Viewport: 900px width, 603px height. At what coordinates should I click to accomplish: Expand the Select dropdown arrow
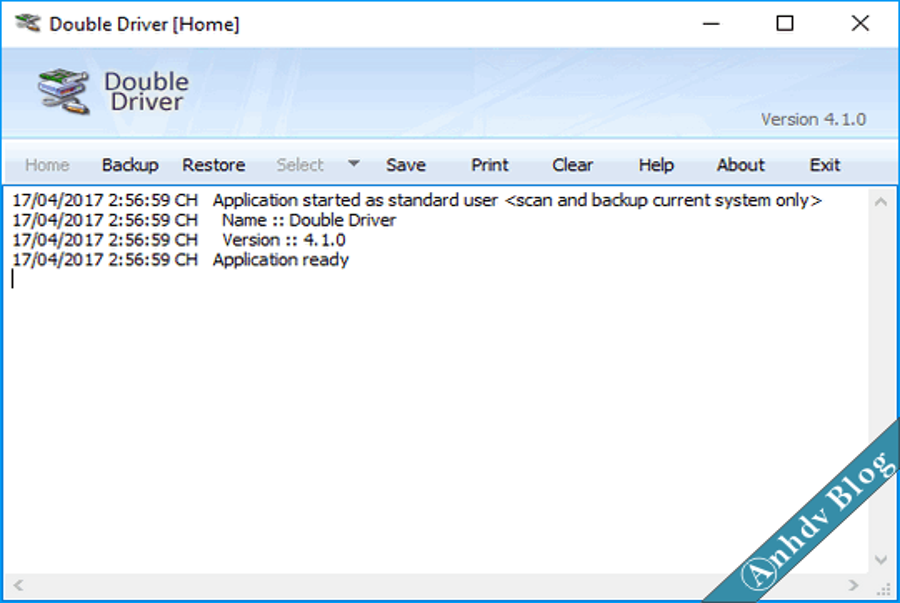pos(354,164)
